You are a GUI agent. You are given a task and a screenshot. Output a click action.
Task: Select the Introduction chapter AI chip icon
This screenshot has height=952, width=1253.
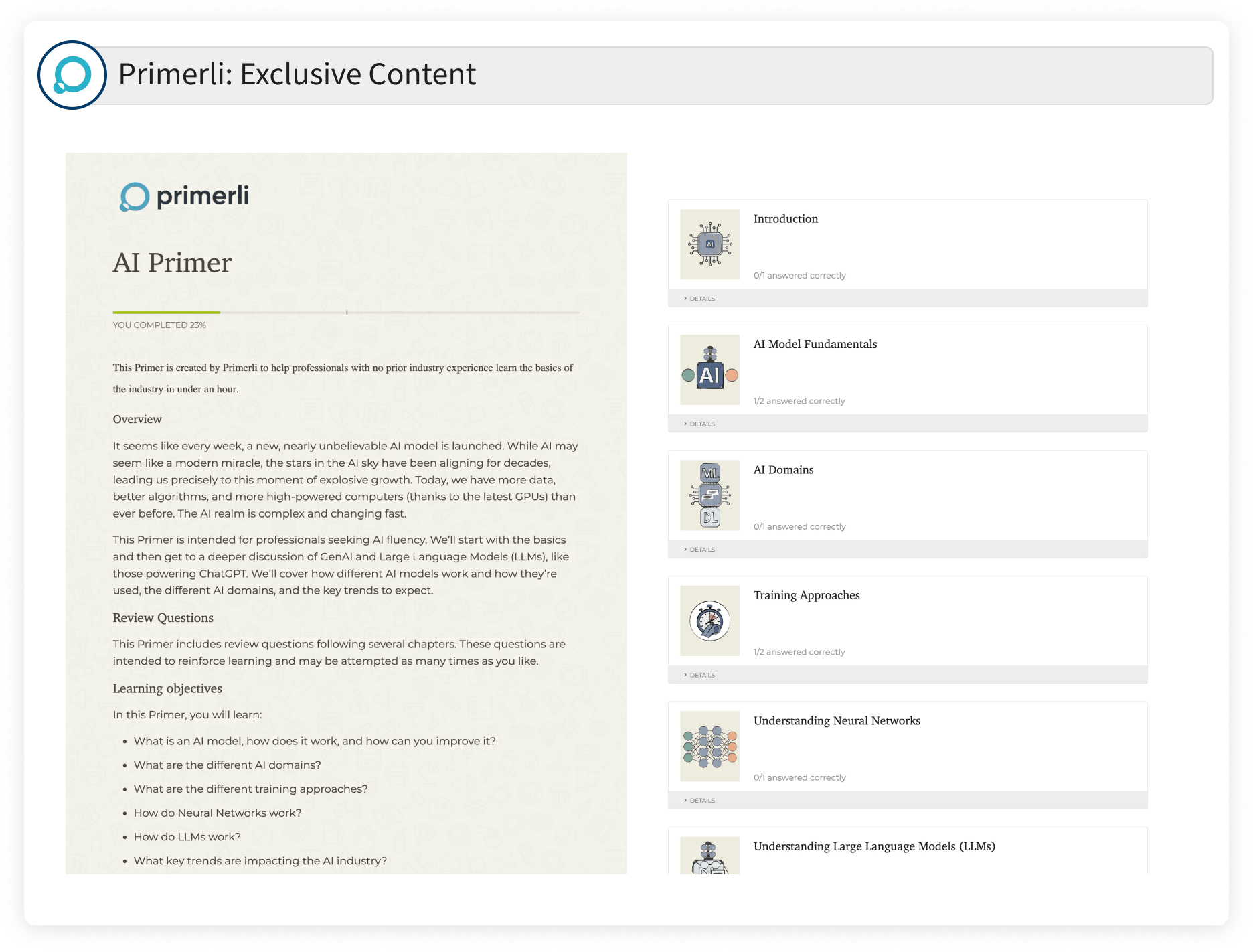point(710,244)
